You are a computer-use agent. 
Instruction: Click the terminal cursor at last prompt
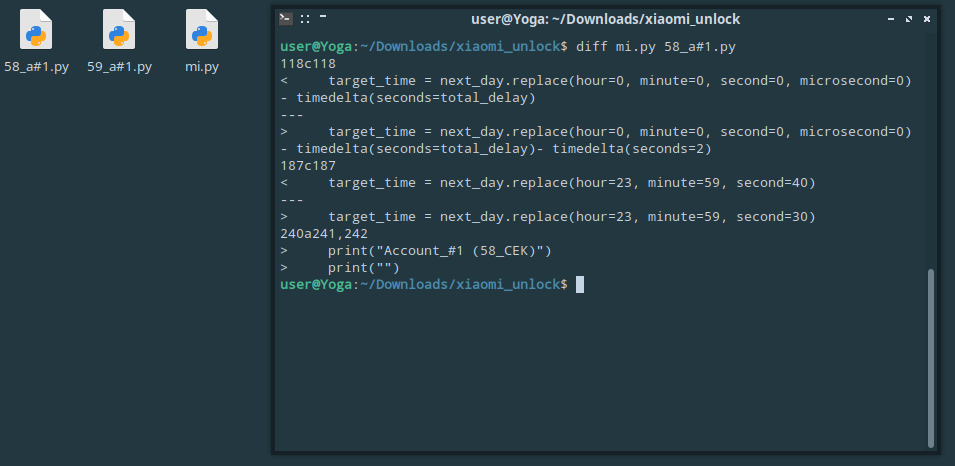point(580,284)
